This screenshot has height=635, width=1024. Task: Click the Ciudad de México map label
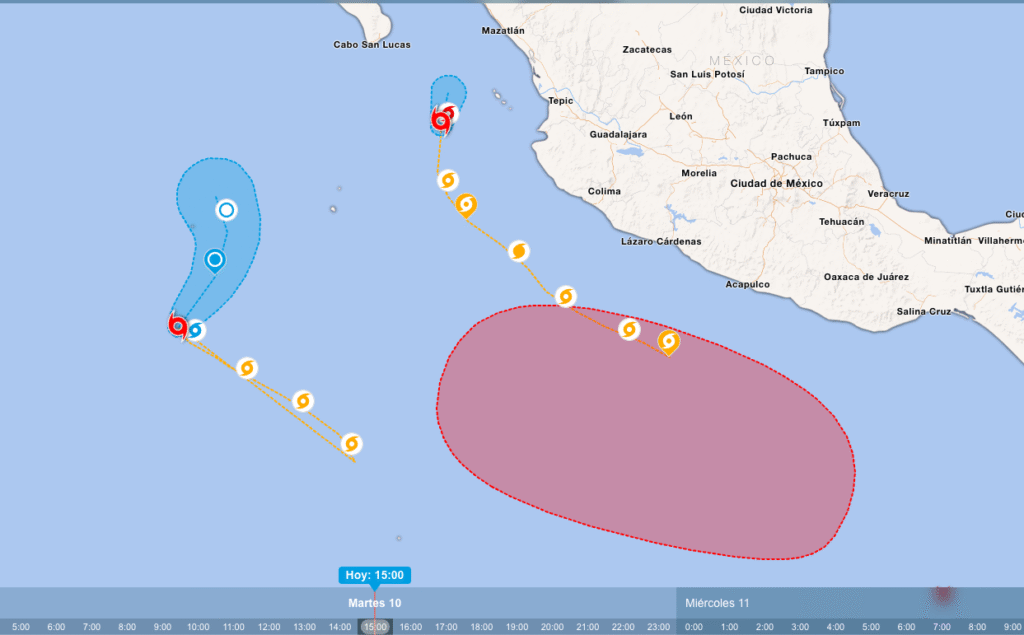pyautogui.click(x=776, y=183)
